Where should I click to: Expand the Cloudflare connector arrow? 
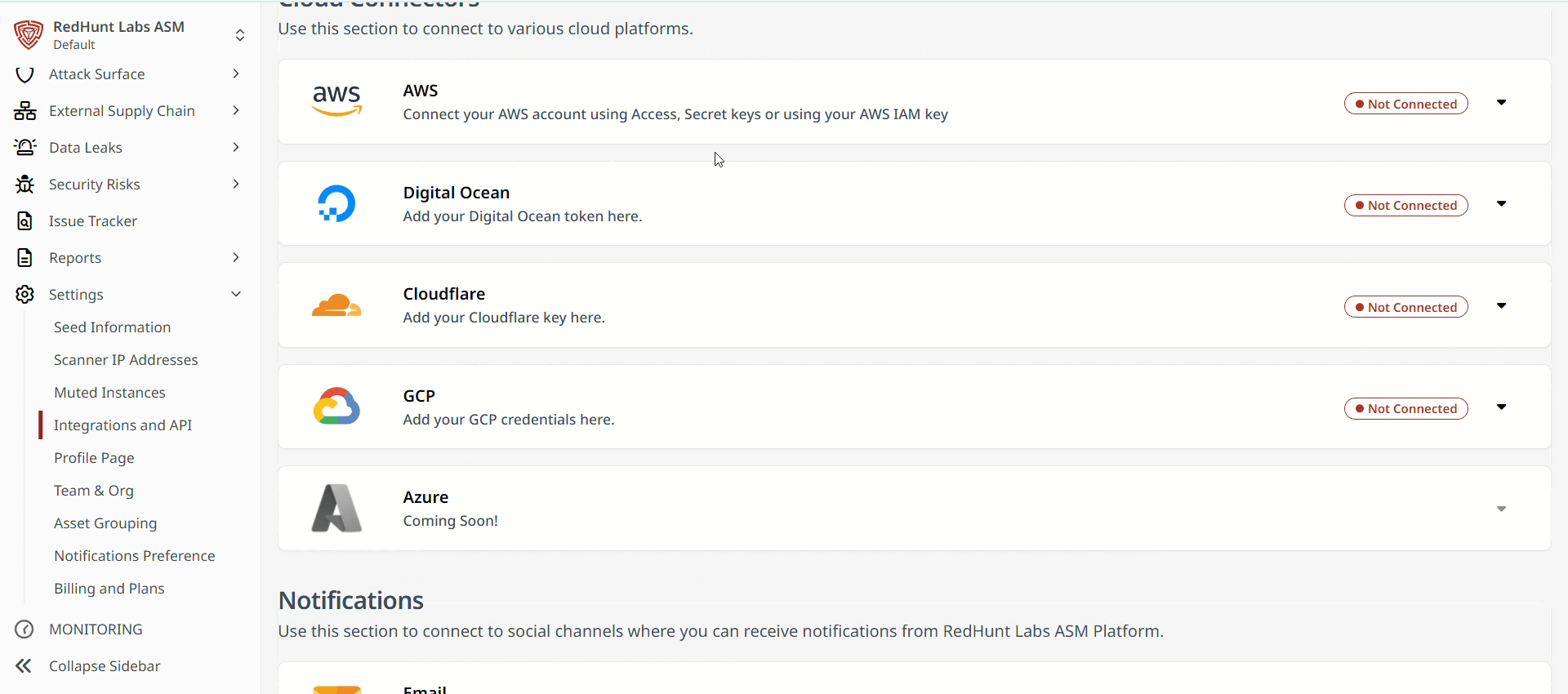pyautogui.click(x=1501, y=306)
